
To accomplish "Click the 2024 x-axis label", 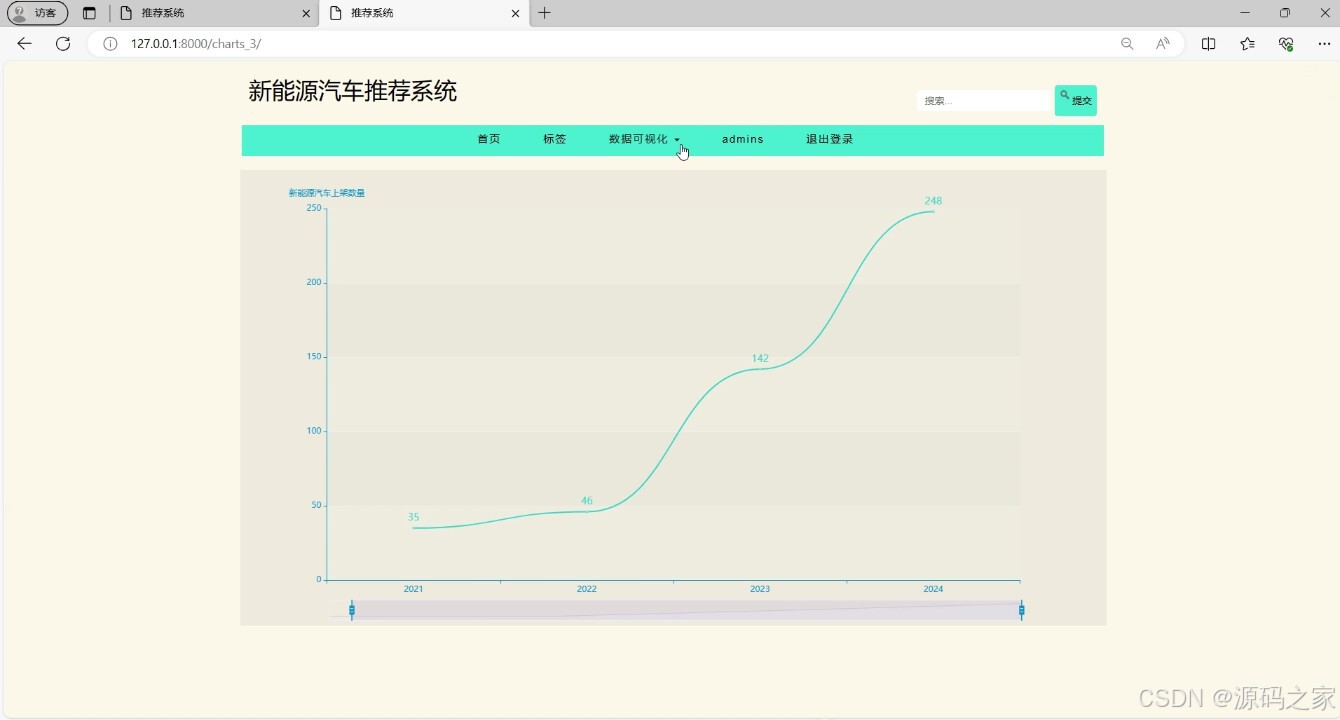I will (933, 589).
